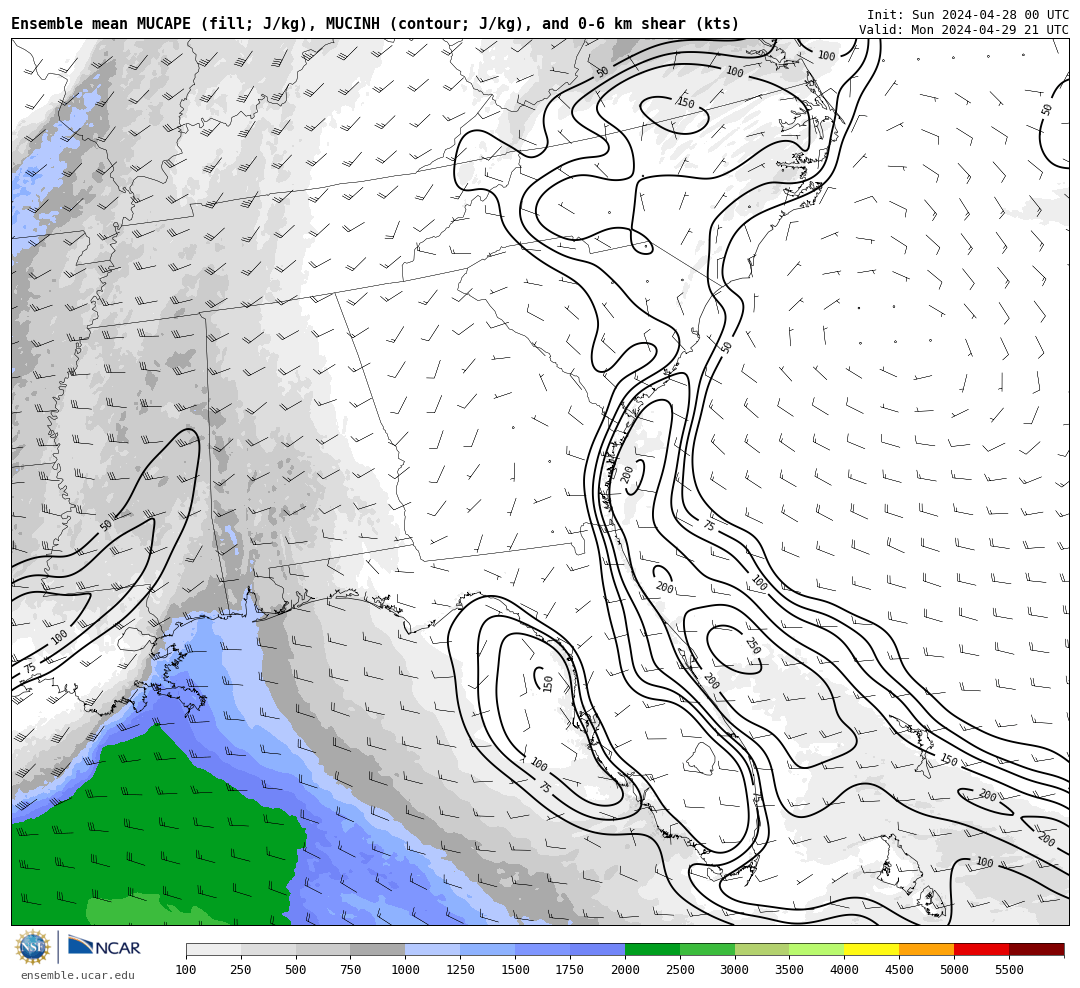Click the 750-1000 dark gray legend swatch
The image size is (1080, 988).
click(378, 950)
